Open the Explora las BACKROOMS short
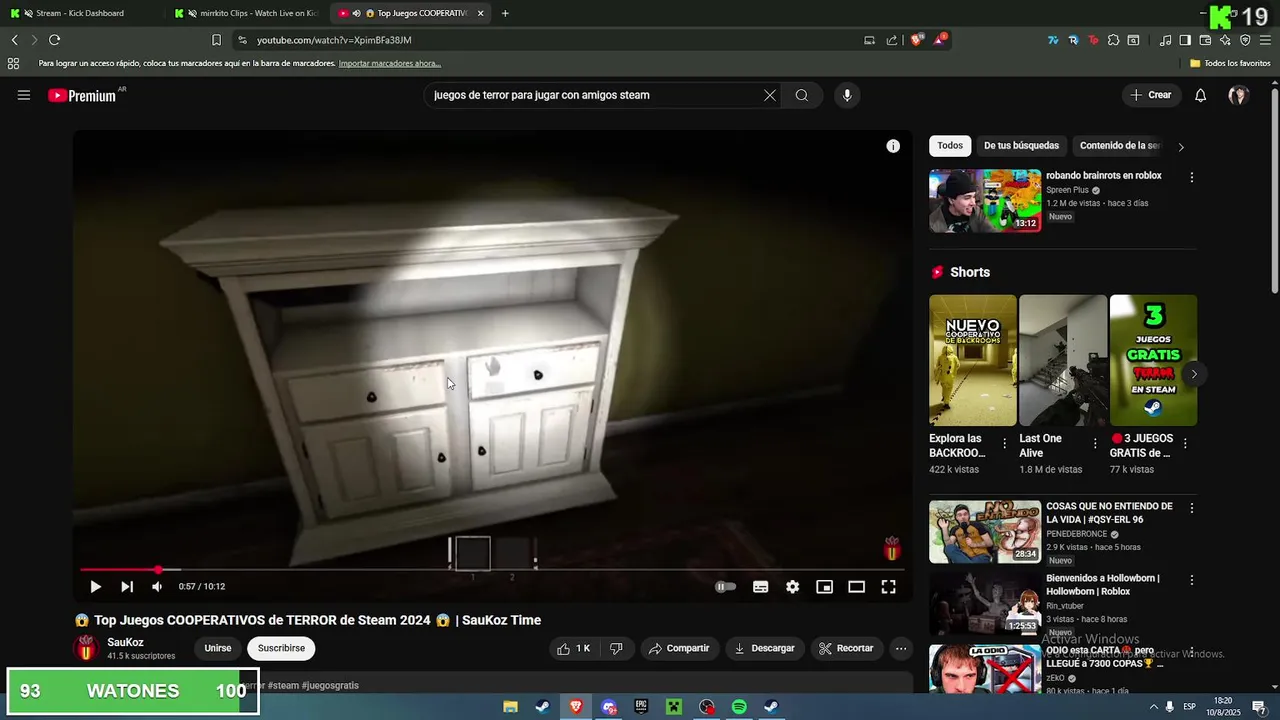 click(972, 360)
